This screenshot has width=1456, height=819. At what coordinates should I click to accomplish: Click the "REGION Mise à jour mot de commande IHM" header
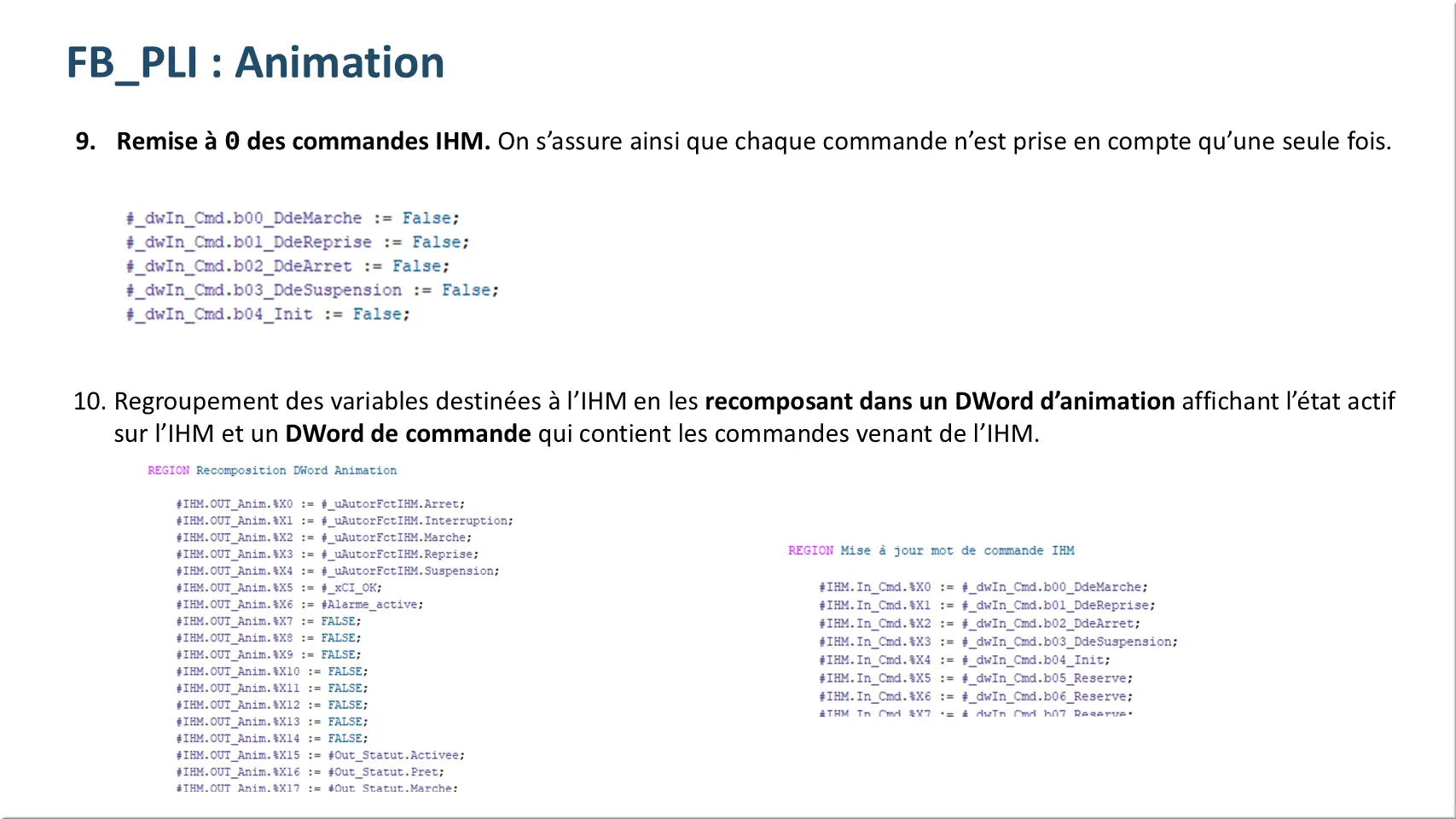[931, 550]
